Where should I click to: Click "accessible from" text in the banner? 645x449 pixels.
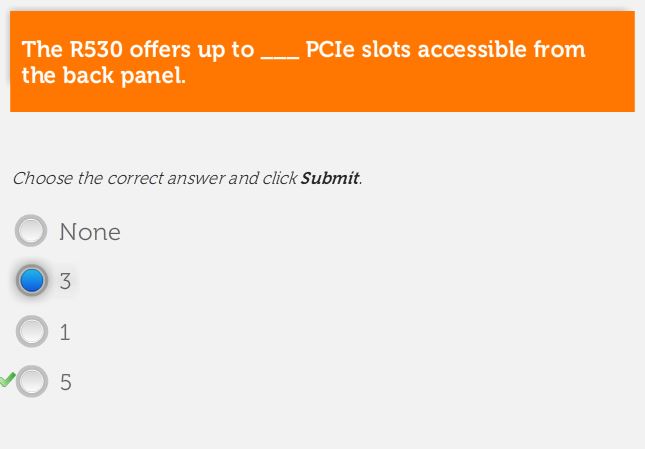(501, 50)
